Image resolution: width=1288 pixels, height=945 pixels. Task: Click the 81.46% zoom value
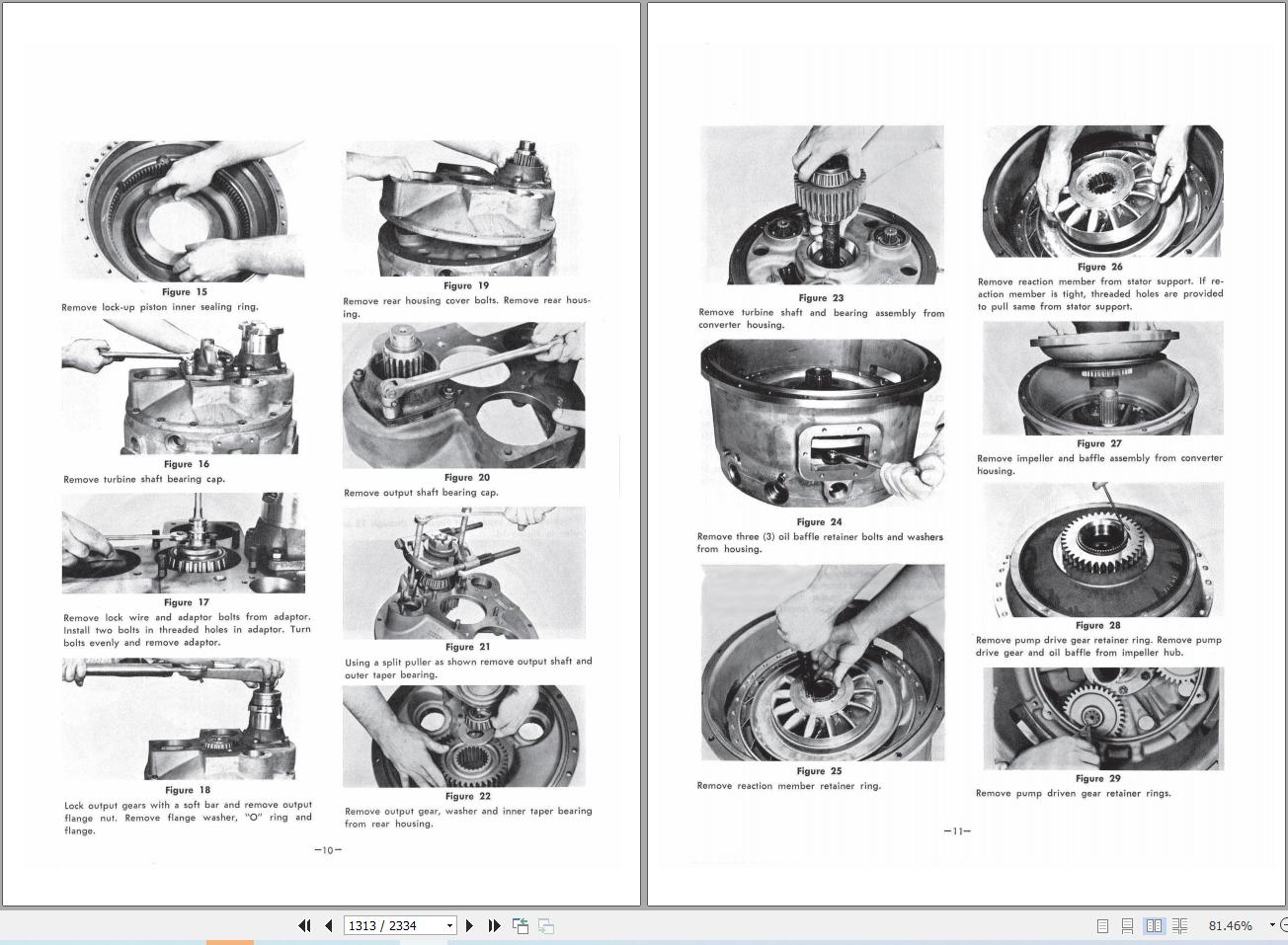click(1230, 925)
